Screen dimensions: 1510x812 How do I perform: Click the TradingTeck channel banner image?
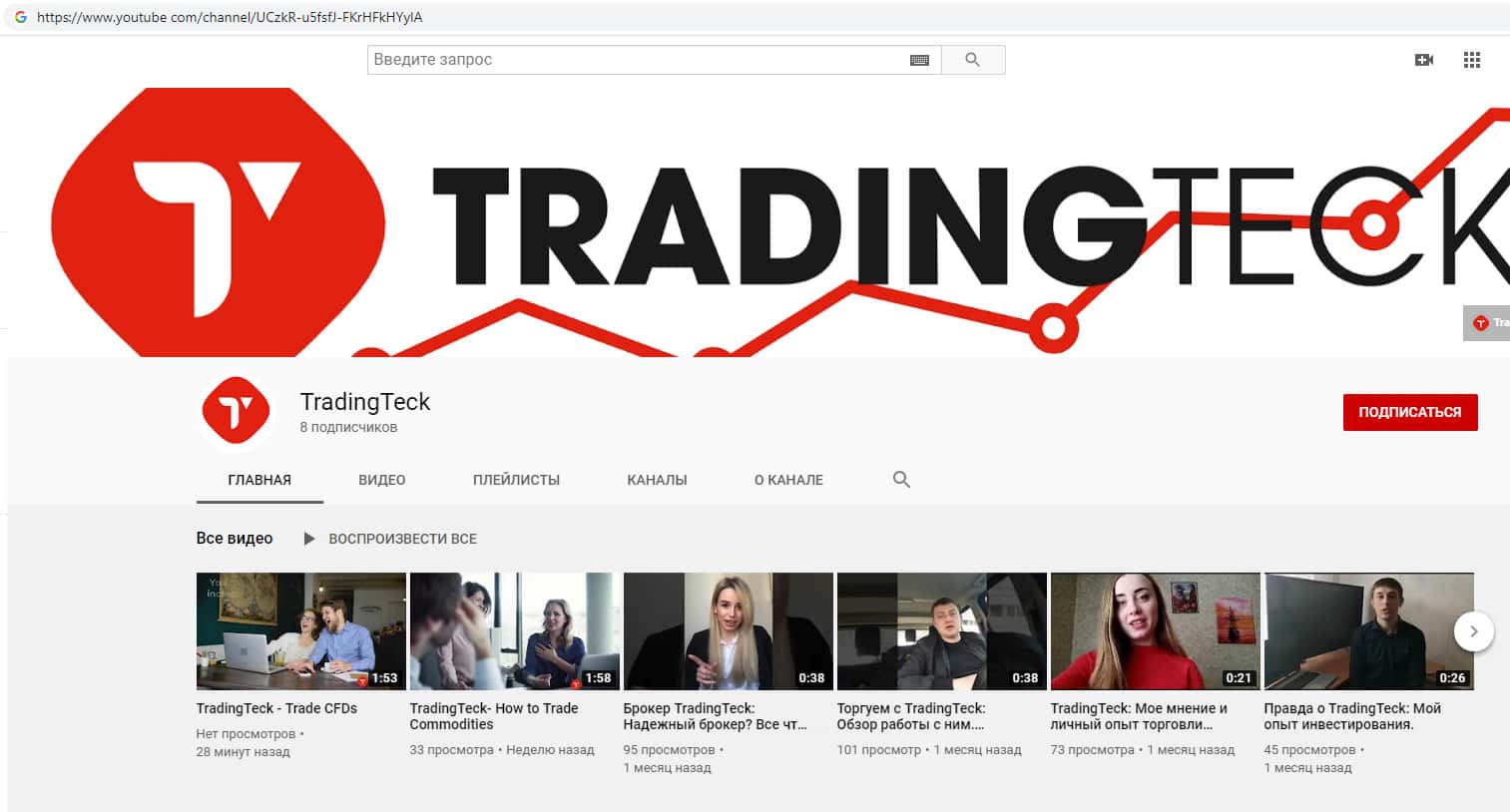click(758, 221)
